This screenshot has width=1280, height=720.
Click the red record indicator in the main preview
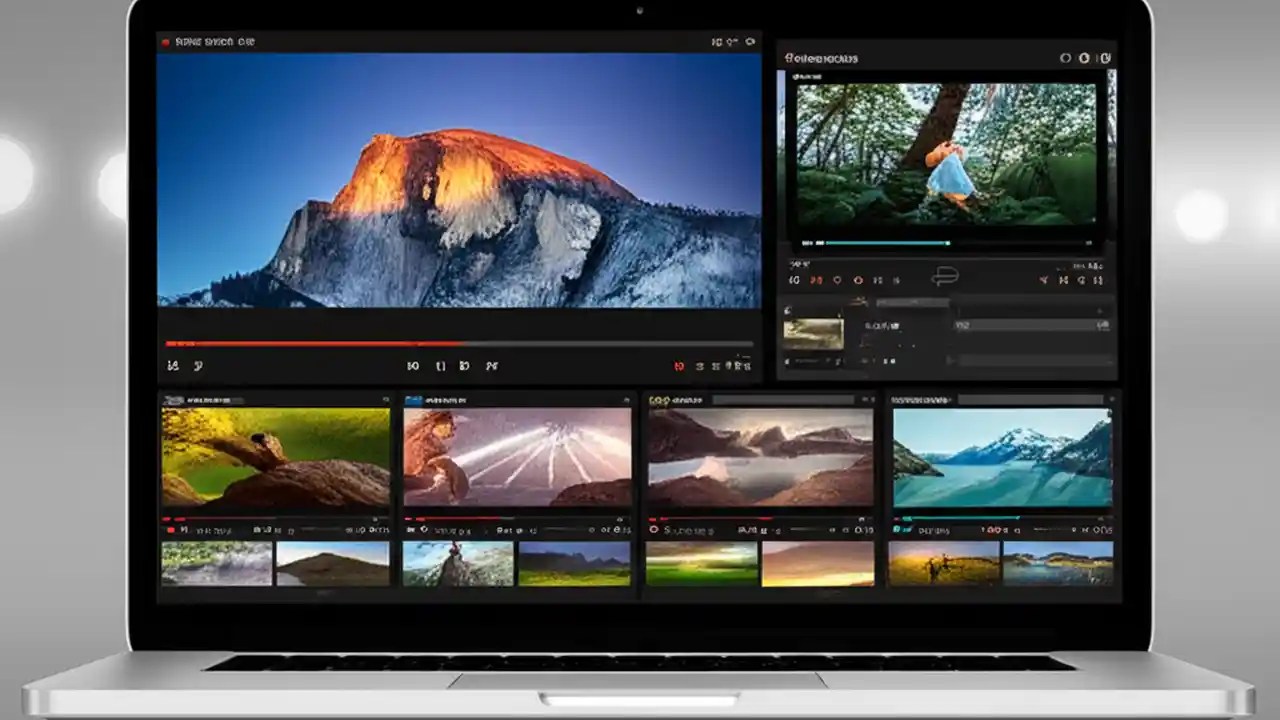pos(165,41)
